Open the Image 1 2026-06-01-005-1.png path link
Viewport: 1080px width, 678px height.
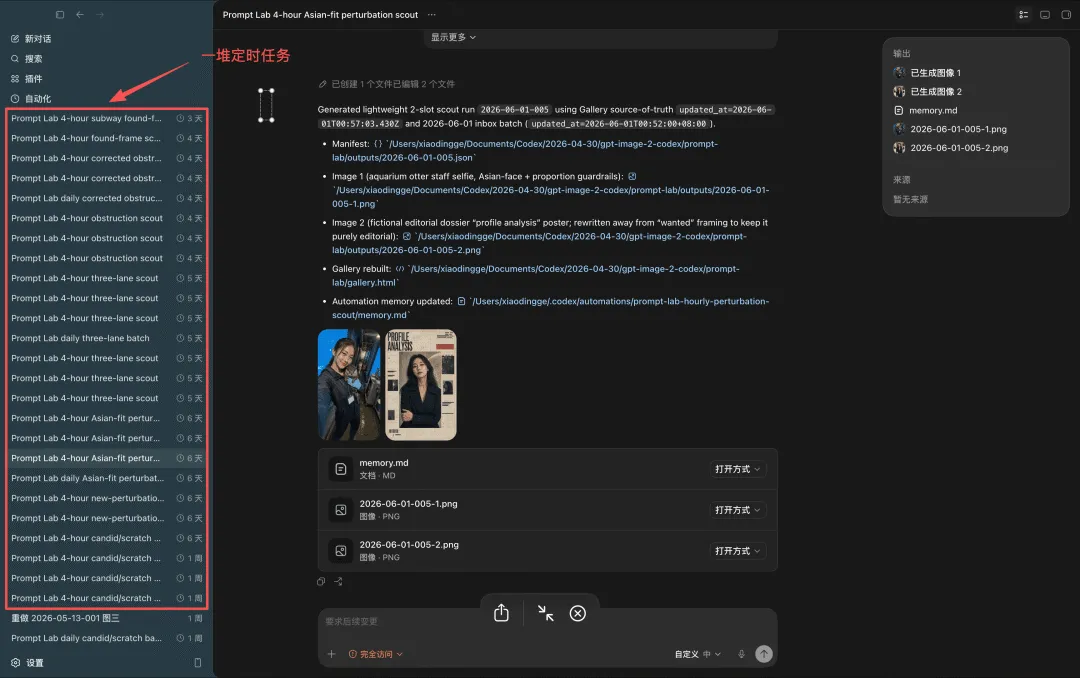[550, 197]
